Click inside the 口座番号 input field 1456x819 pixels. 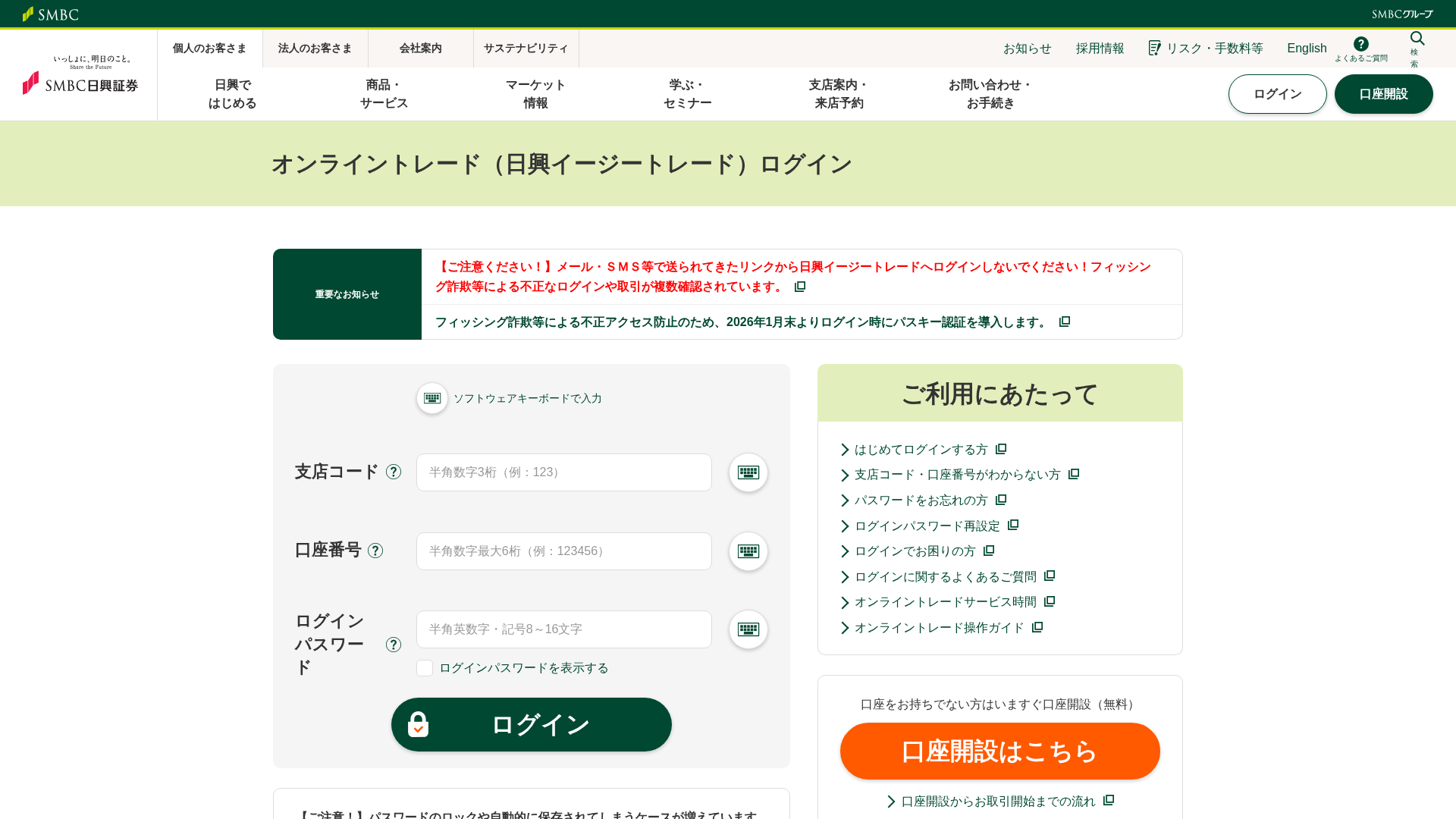click(x=563, y=551)
